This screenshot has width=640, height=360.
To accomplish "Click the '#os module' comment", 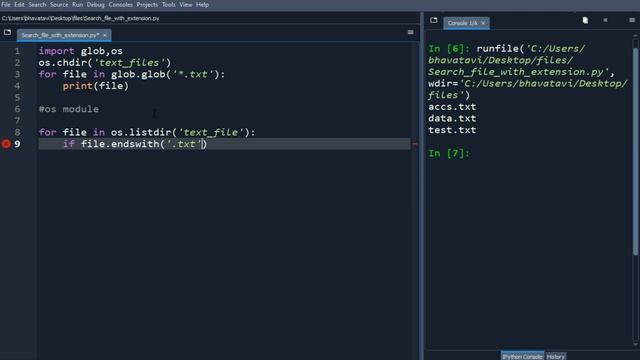I will 69,109.
